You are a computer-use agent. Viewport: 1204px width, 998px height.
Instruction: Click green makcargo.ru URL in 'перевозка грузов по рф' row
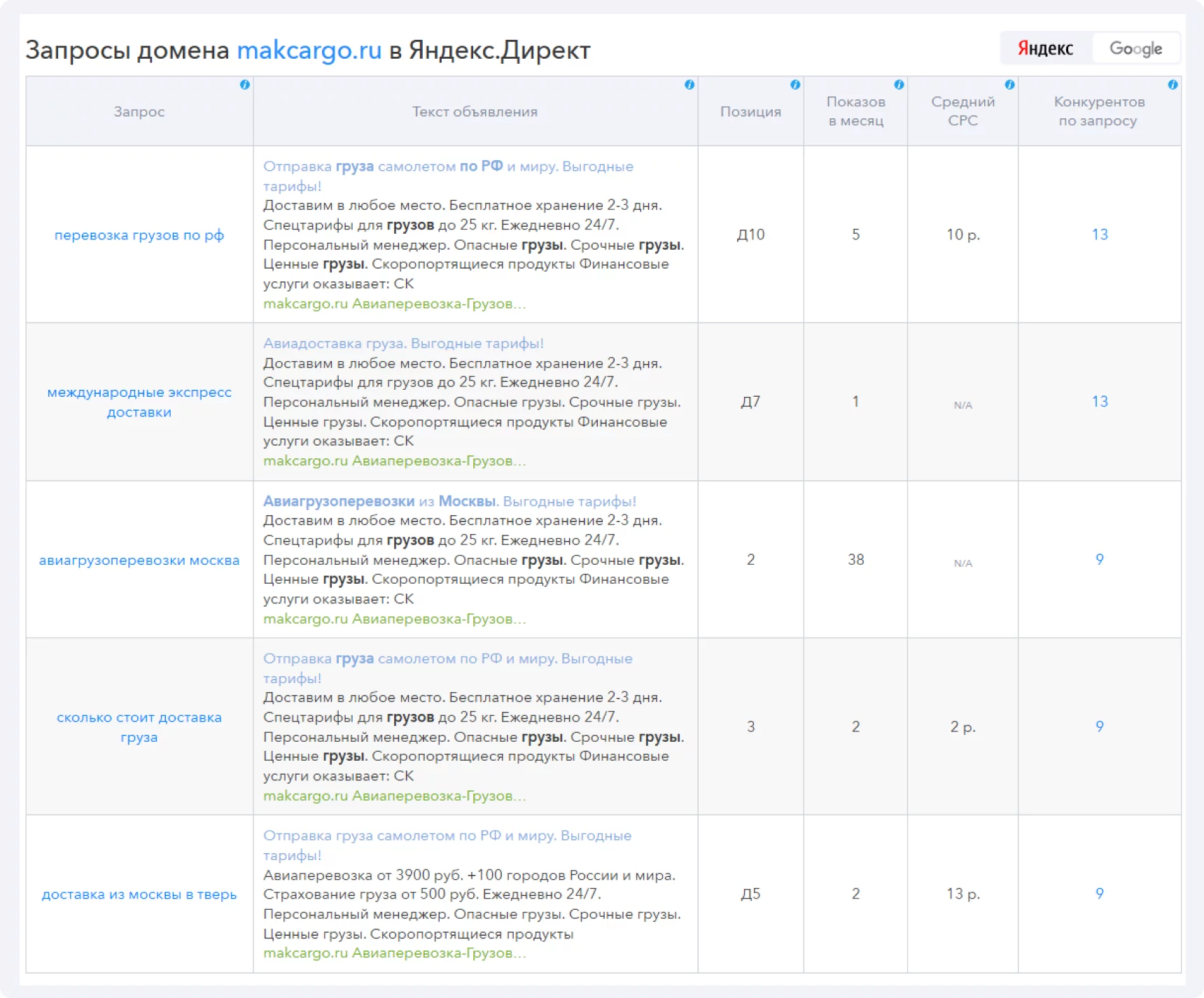point(394,304)
